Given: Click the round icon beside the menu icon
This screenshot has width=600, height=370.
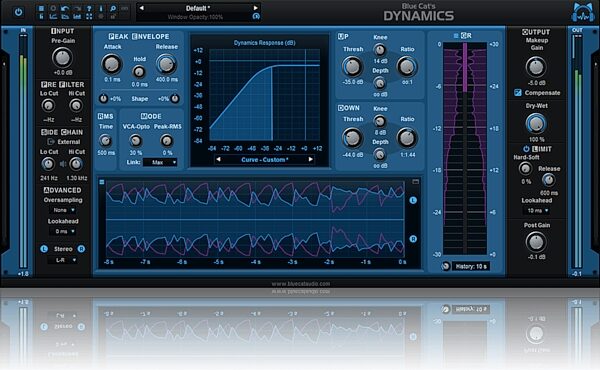Looking at the screenshot, I should coord(53,8).
